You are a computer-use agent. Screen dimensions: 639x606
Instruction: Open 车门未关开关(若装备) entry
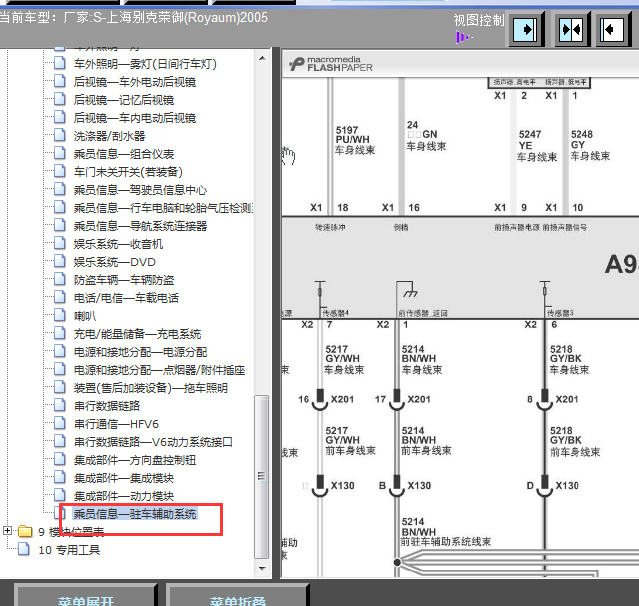click(128, 172)
